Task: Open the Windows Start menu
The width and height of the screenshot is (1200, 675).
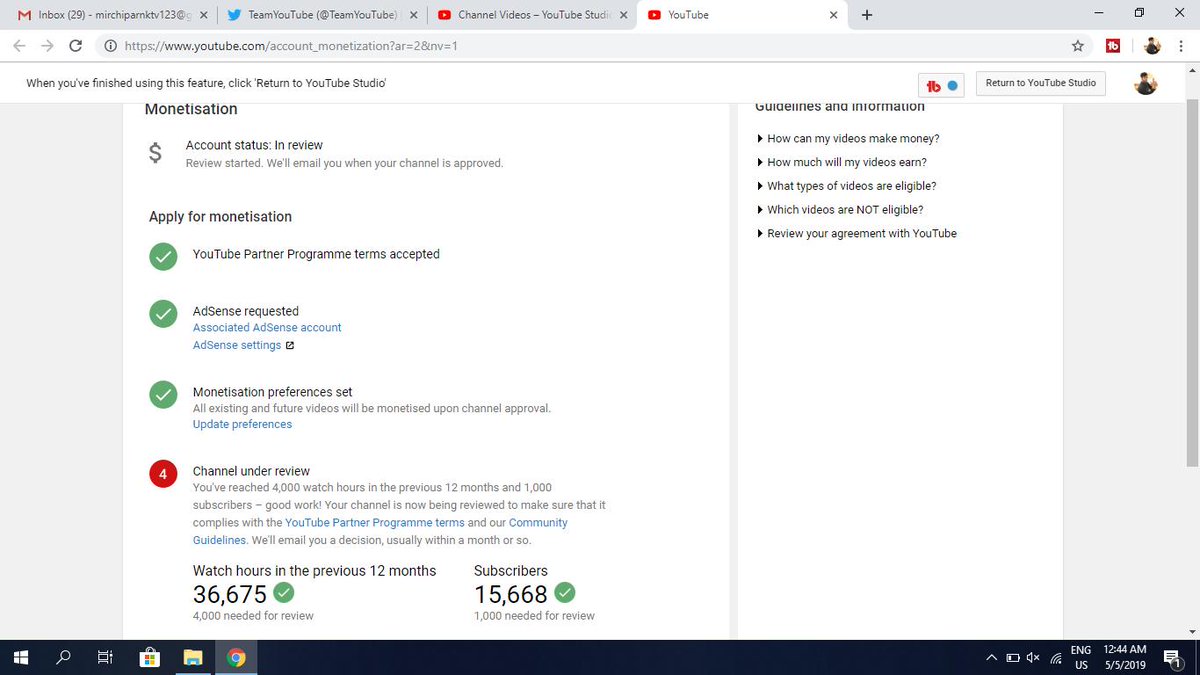Action: pyautogui.click(x=20, y=658)
